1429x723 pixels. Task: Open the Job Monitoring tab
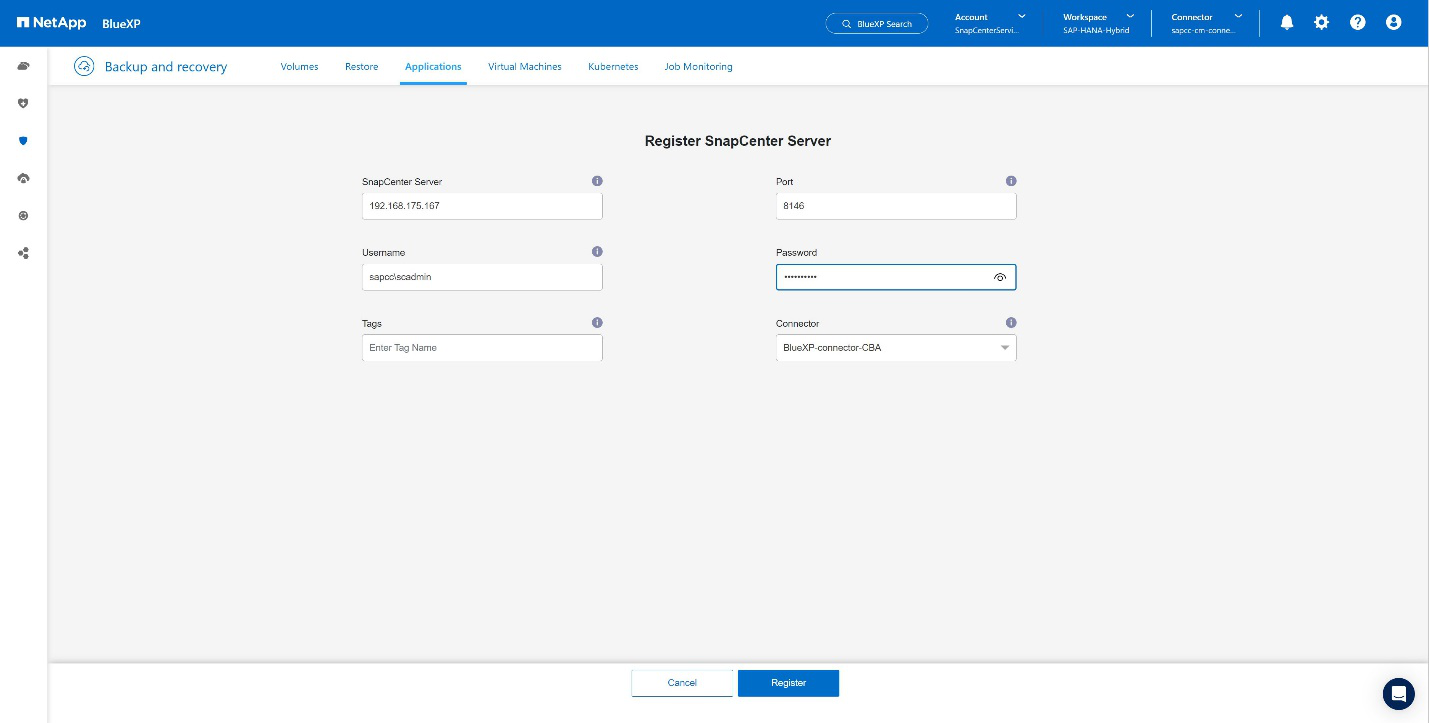(698, 66)
